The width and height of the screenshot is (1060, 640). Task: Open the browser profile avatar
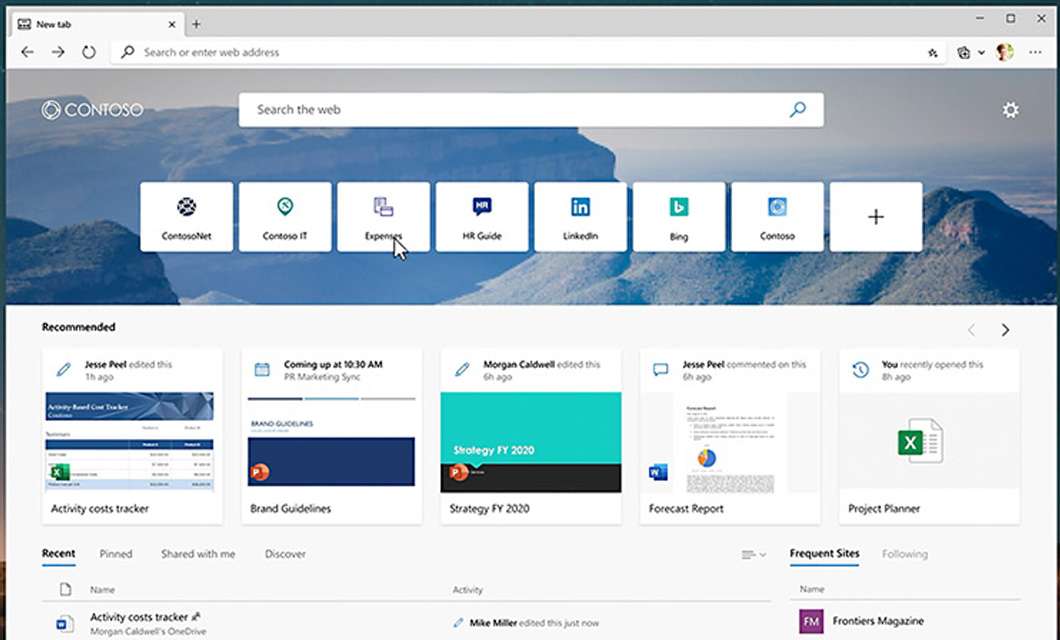pos(1004,52)
